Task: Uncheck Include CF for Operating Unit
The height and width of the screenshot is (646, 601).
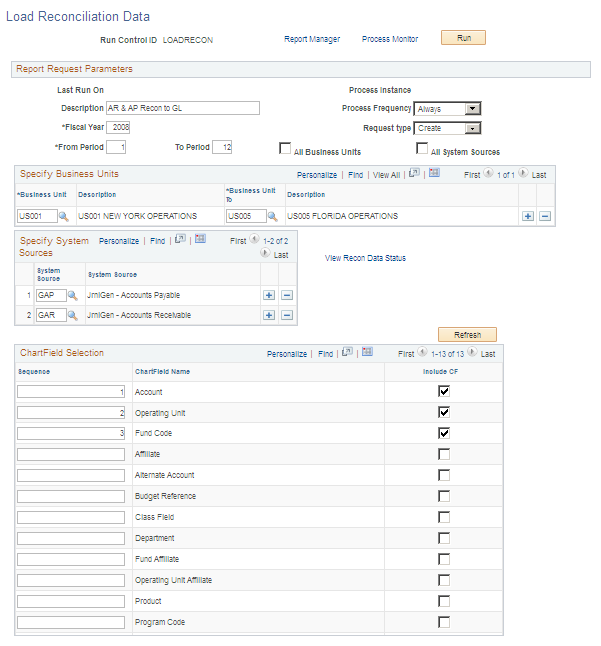Action: (444, 412)
